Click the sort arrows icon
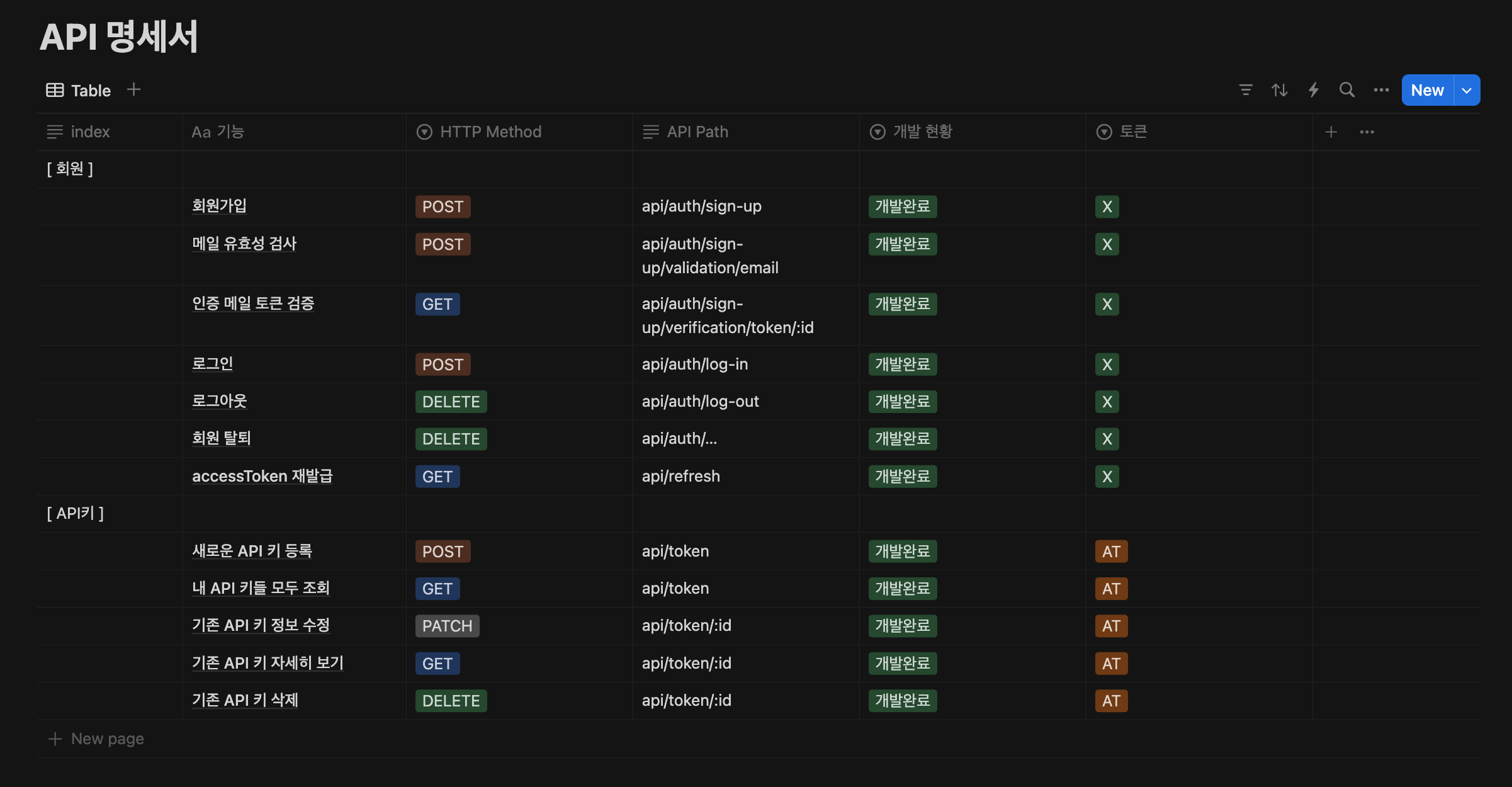This screenshot has width=1512, height=787. click(1279, 90)
